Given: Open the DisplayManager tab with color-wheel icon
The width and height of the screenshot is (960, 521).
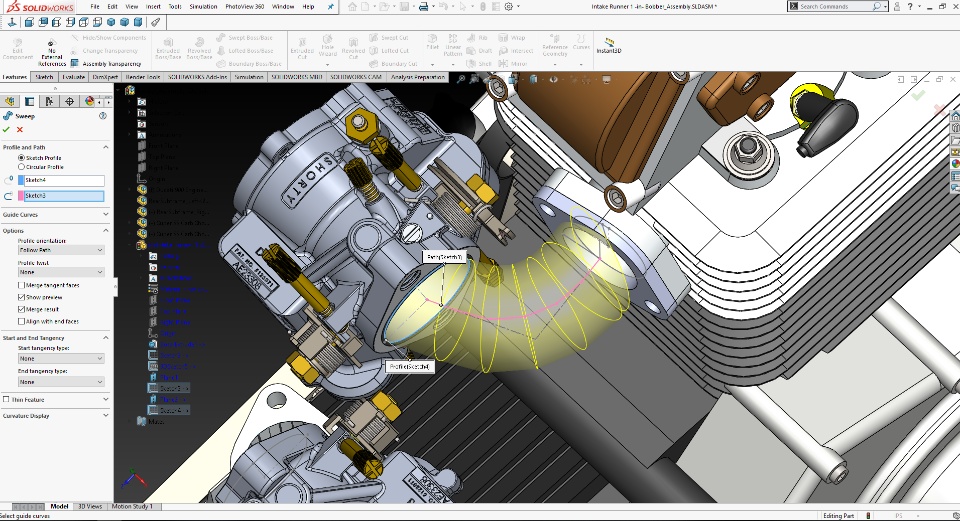Looking at the screenshot, I should [x=89, y=101].
